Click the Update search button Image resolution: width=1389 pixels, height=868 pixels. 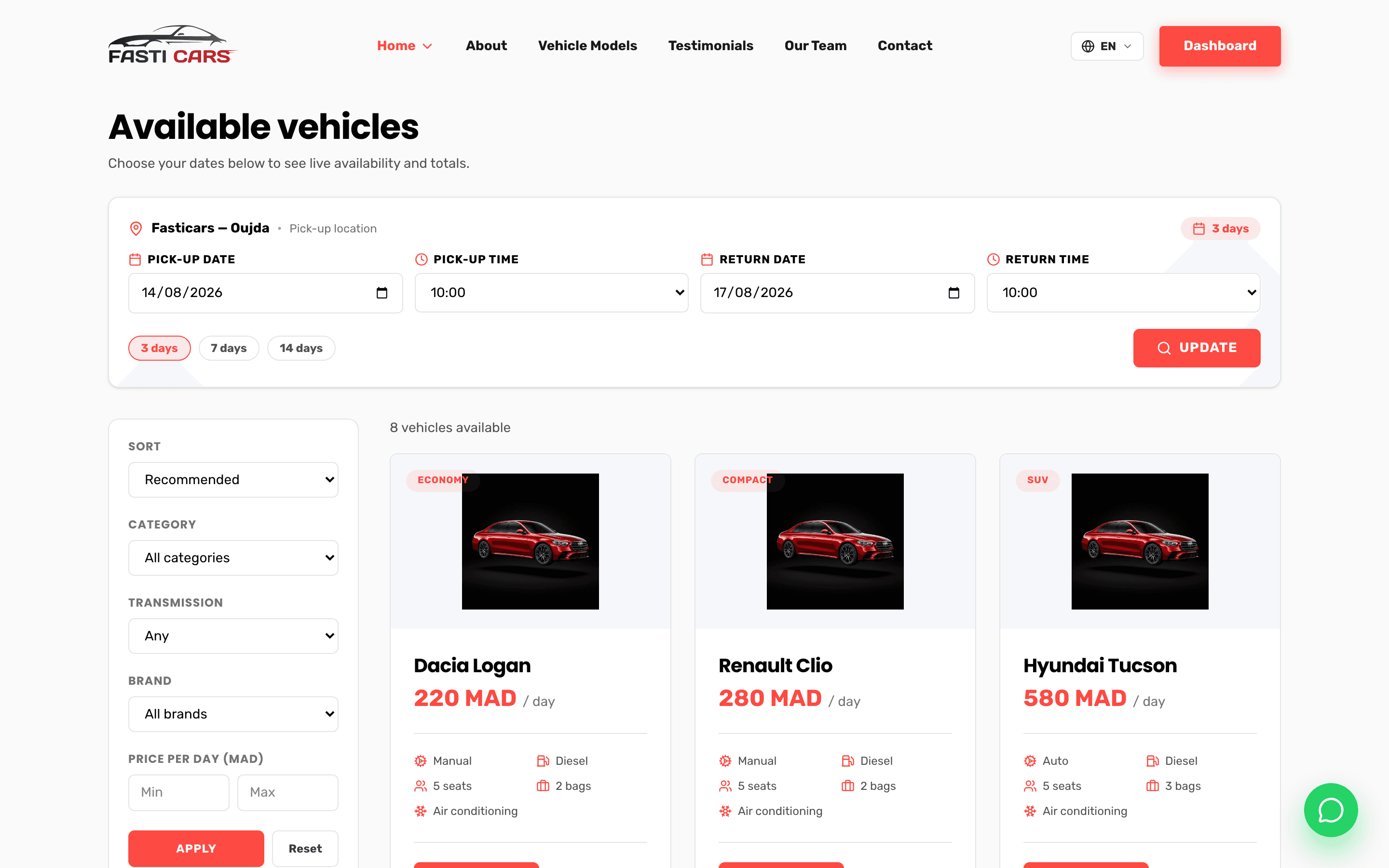pyautogui.click(x=1196, y=348)
